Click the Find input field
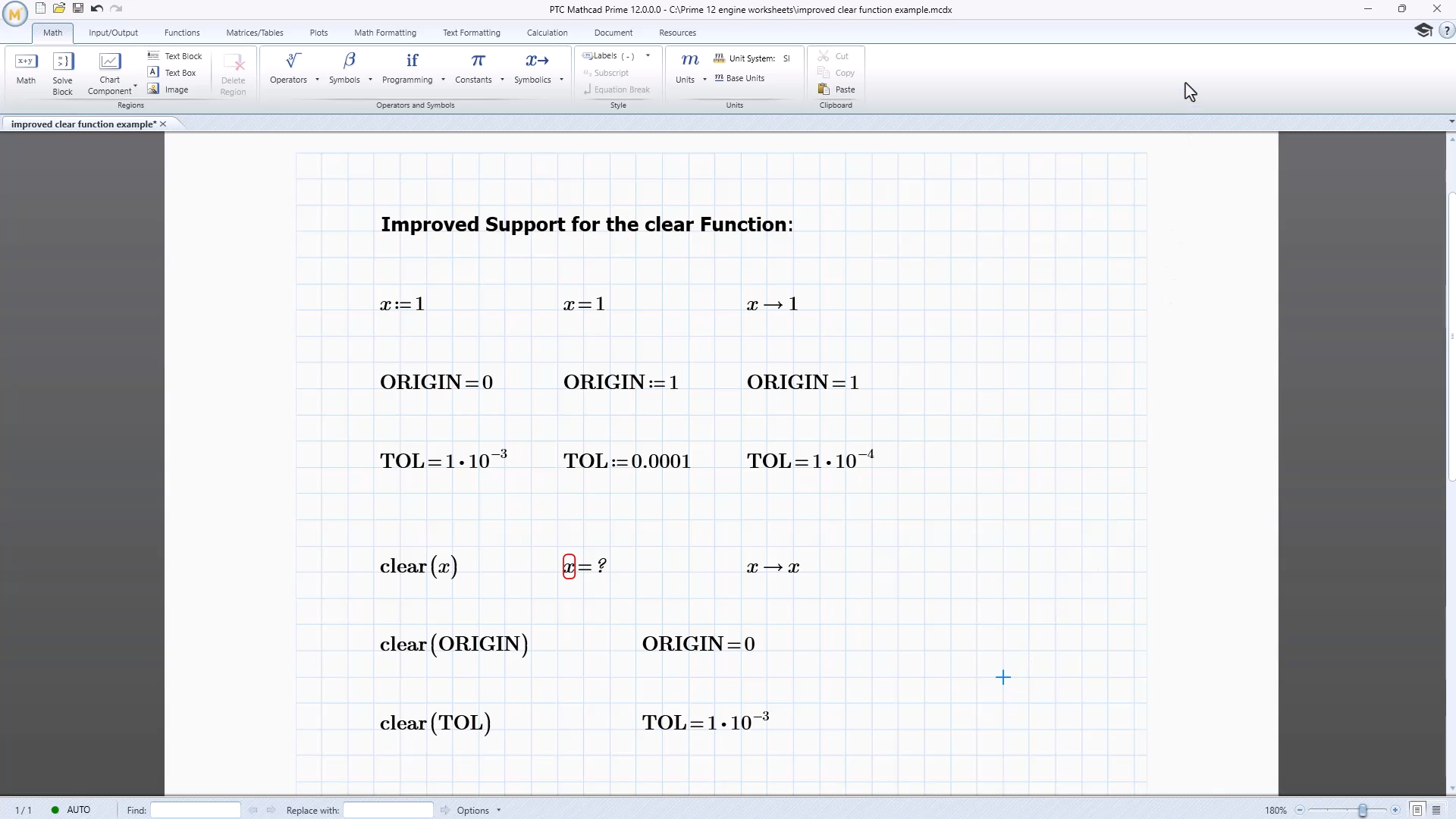Viewport: 1456px width, 819px height. tap(196, 810)
